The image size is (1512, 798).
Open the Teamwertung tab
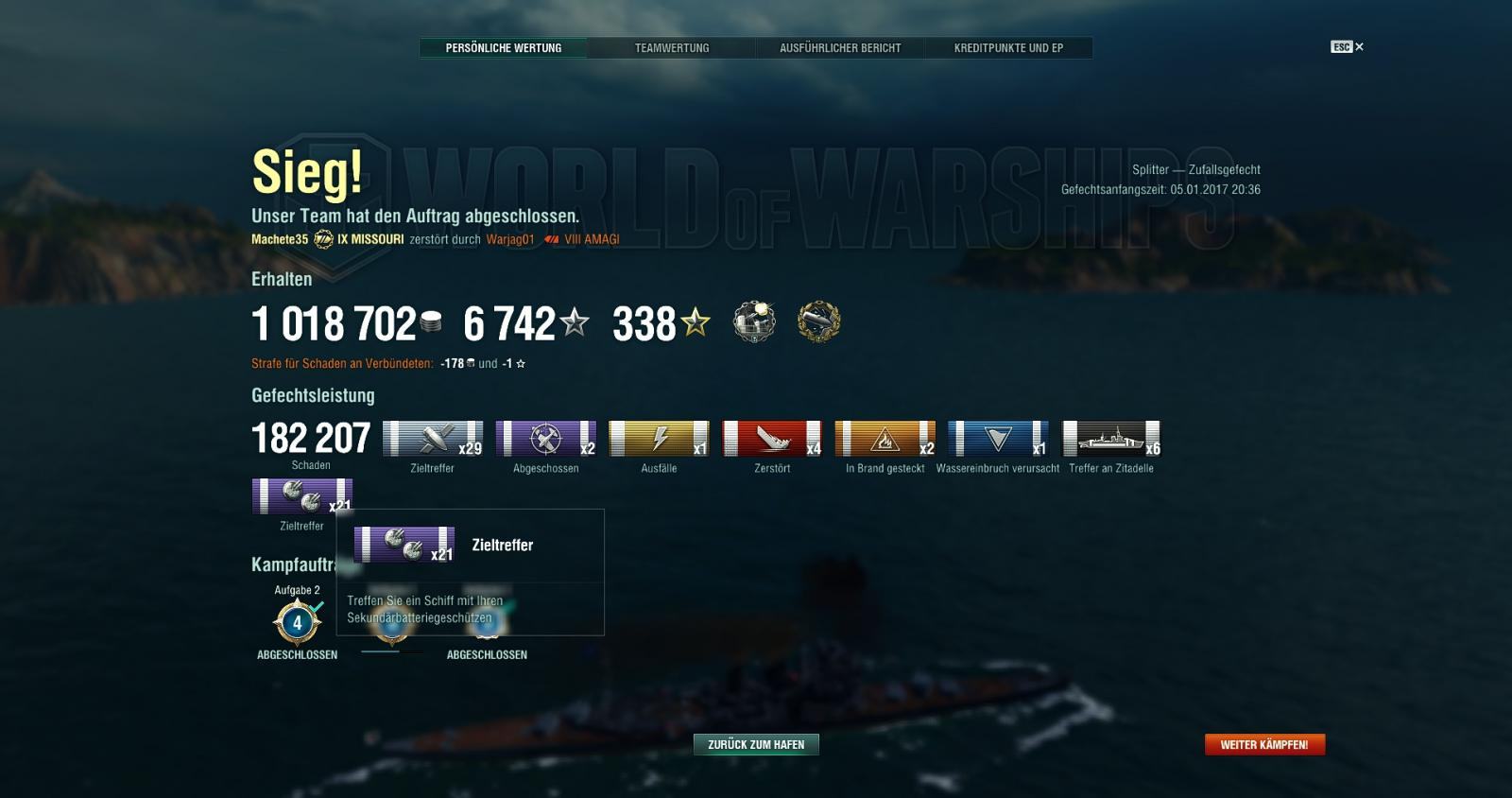tap(672, 48)
